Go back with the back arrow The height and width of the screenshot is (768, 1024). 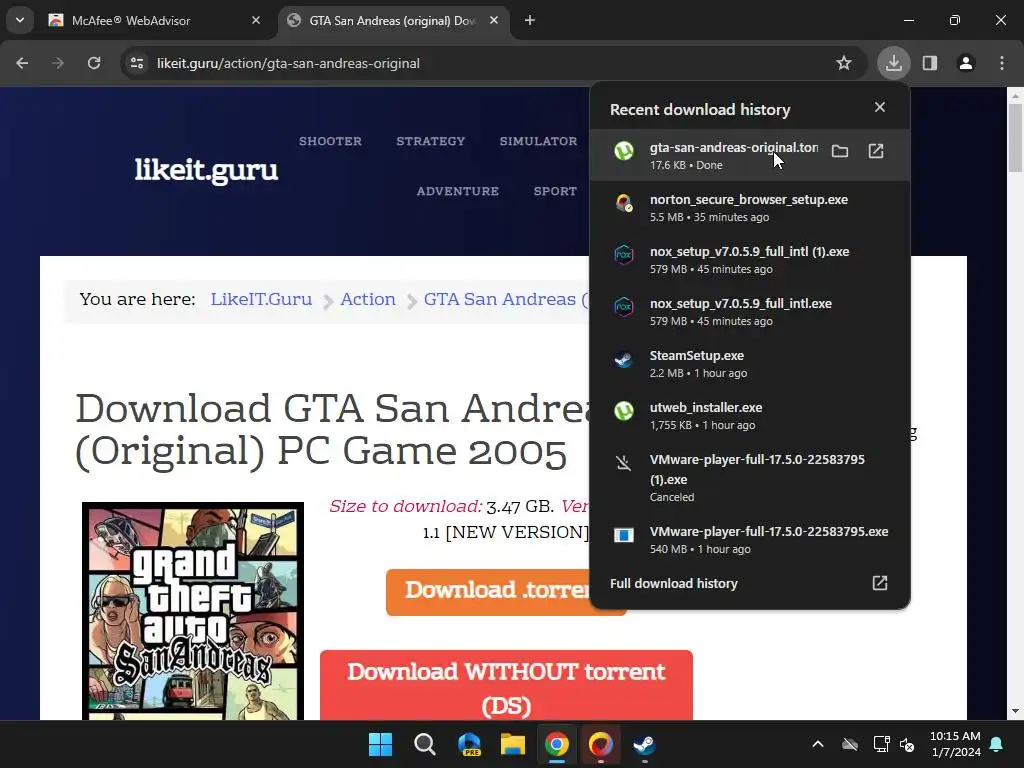[x=22, y=63]
